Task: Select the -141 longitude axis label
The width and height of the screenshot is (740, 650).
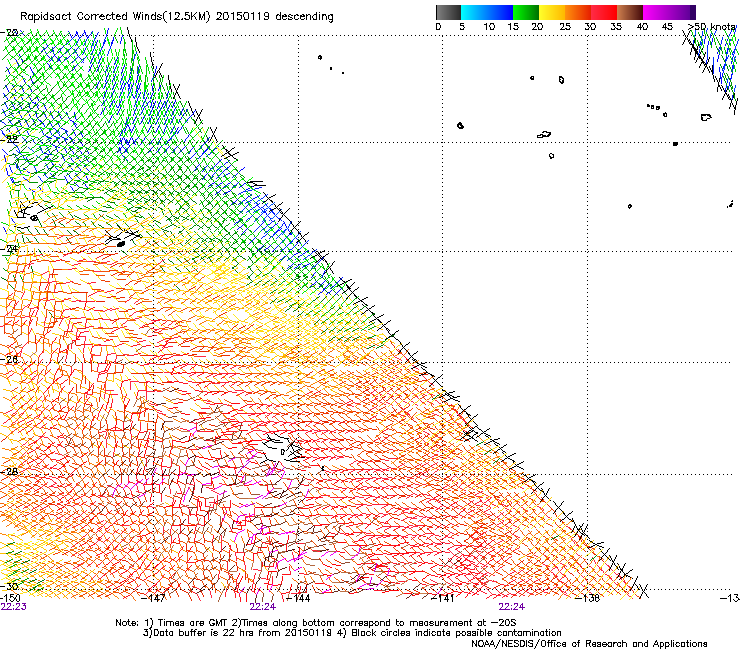Action: point(442,598)
